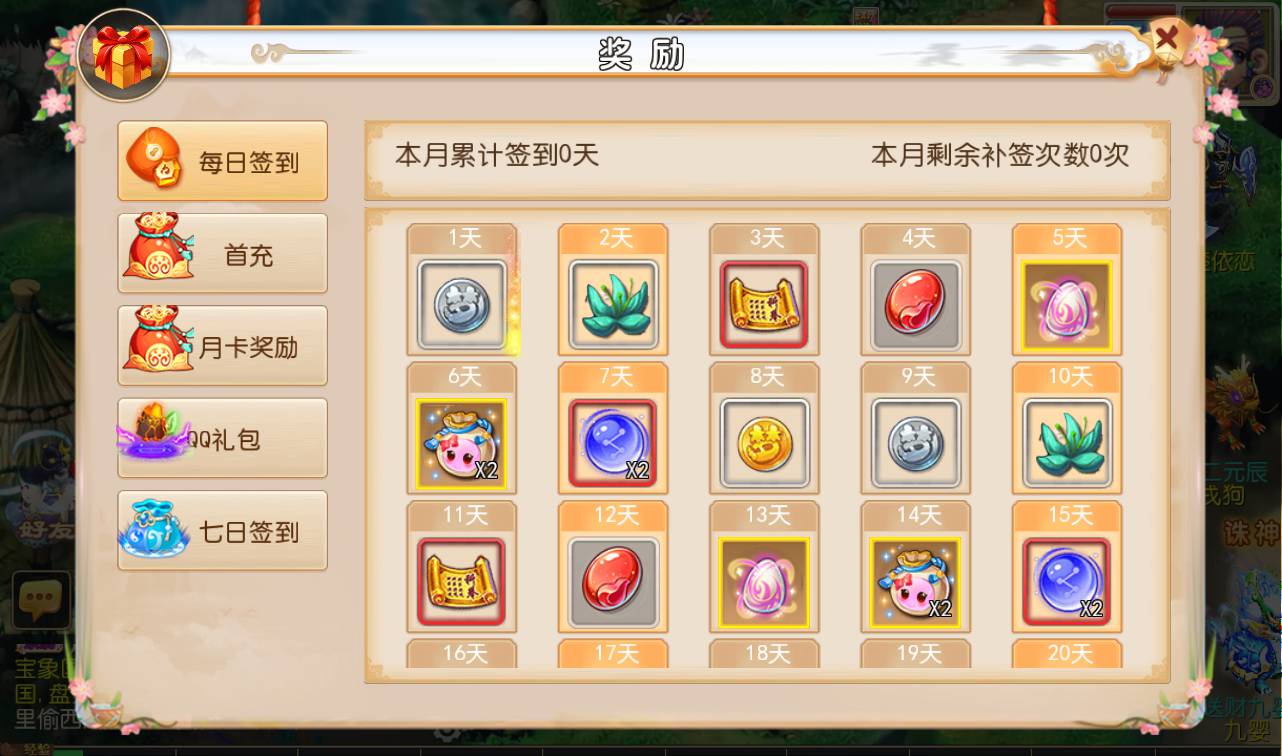Switch to the 首充 first recharge tab
Screen dimensions: 1282x756
pyautogui.click(x=223, y=253)
